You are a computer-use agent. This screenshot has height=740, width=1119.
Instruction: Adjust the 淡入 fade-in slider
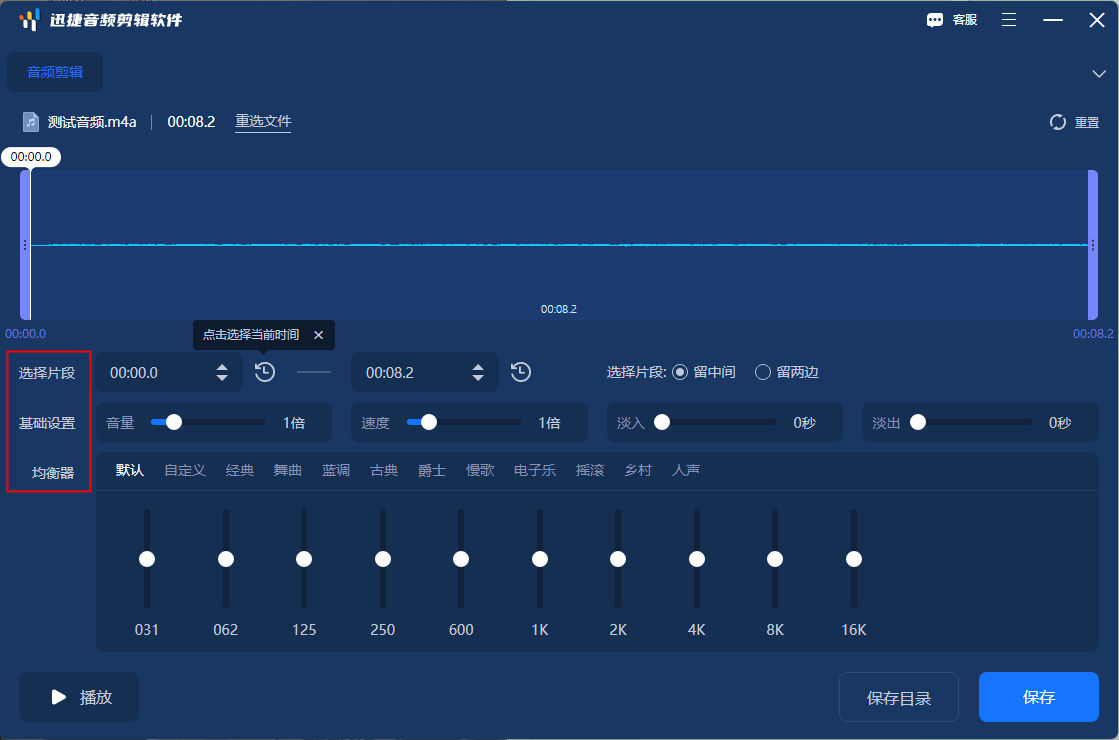(x=661, y=422)
